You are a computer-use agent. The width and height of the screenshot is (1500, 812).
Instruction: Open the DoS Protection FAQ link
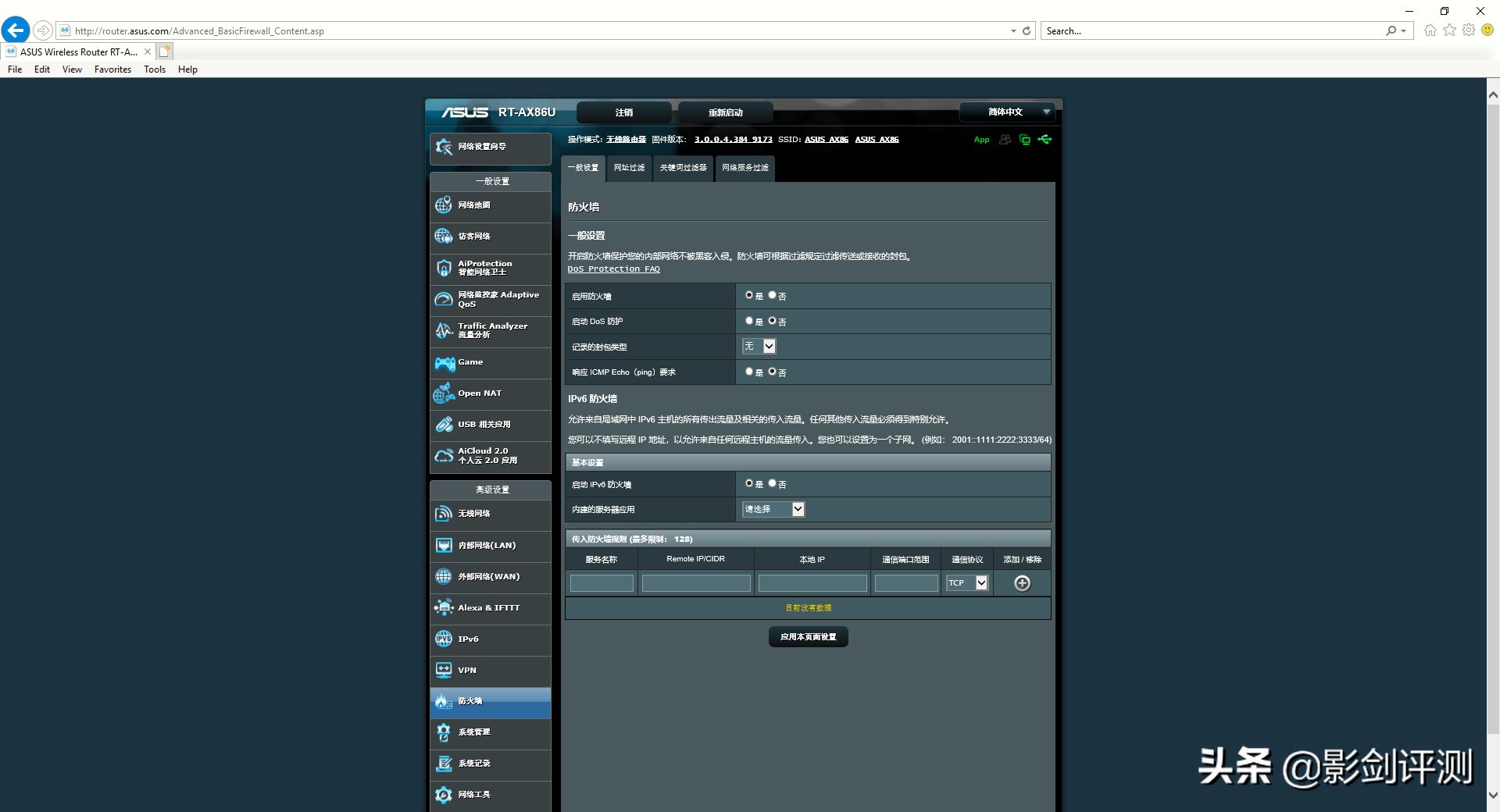tap(613, 269)
